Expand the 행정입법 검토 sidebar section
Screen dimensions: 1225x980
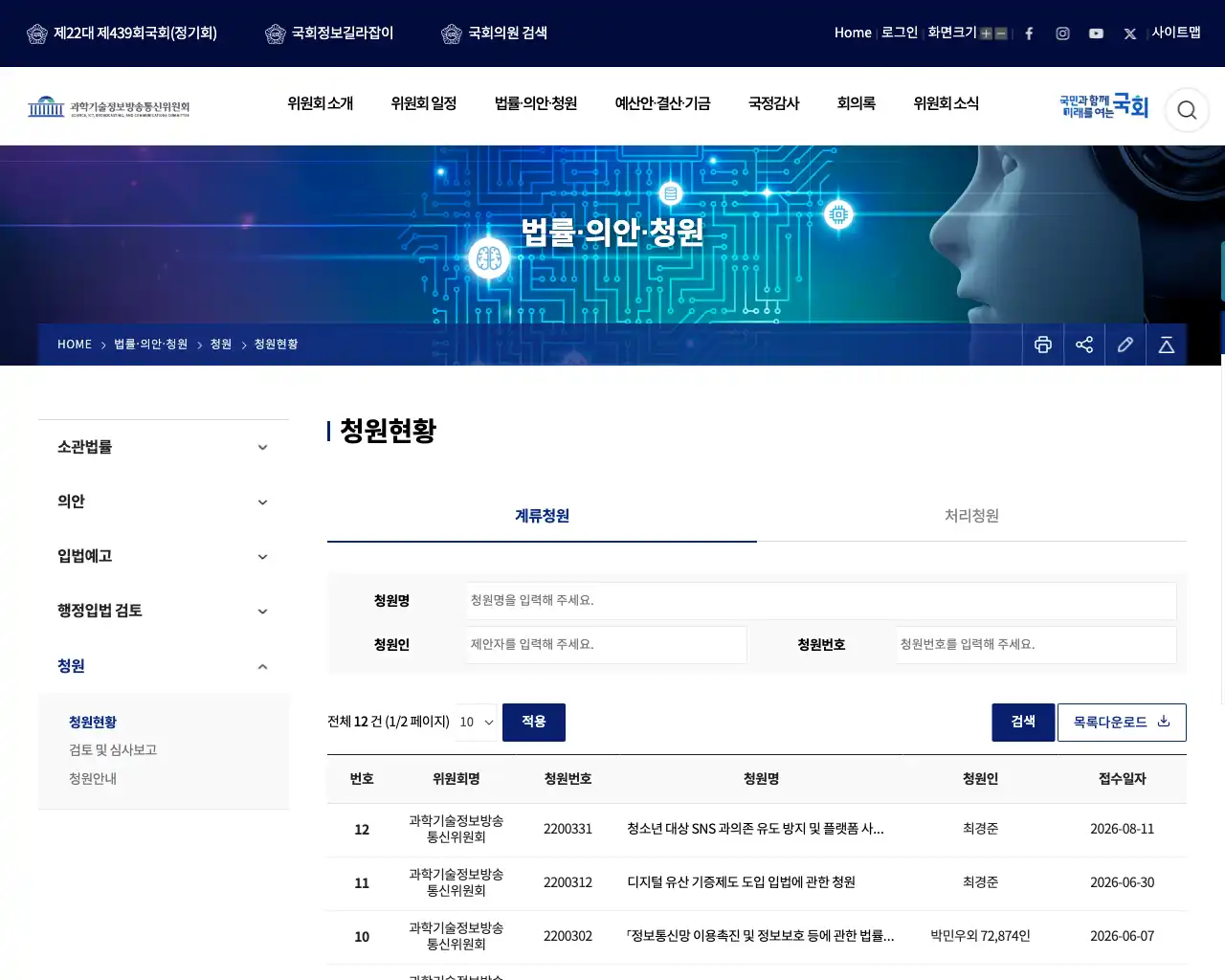click(164, 611)
